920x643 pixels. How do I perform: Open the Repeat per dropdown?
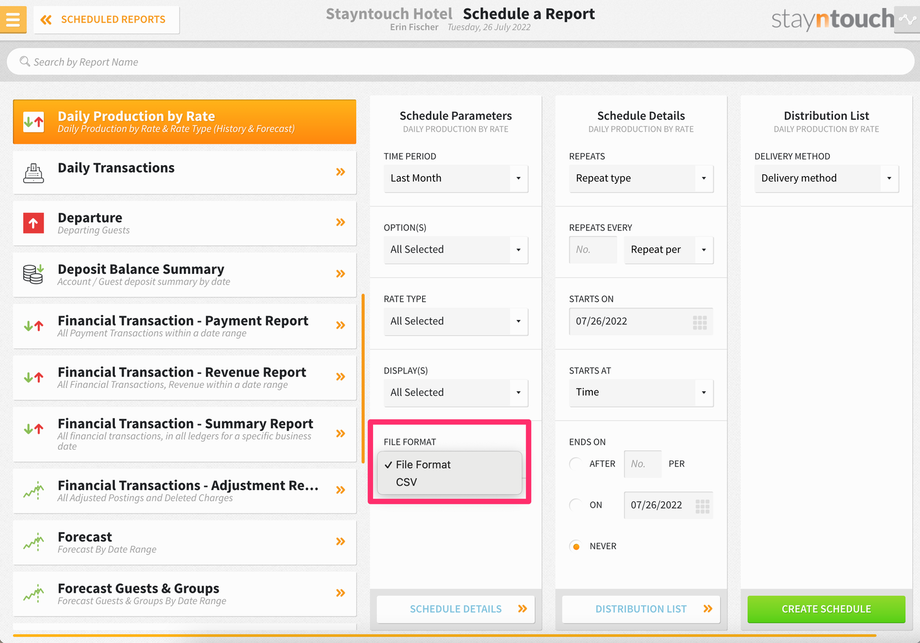click(668, 250)
